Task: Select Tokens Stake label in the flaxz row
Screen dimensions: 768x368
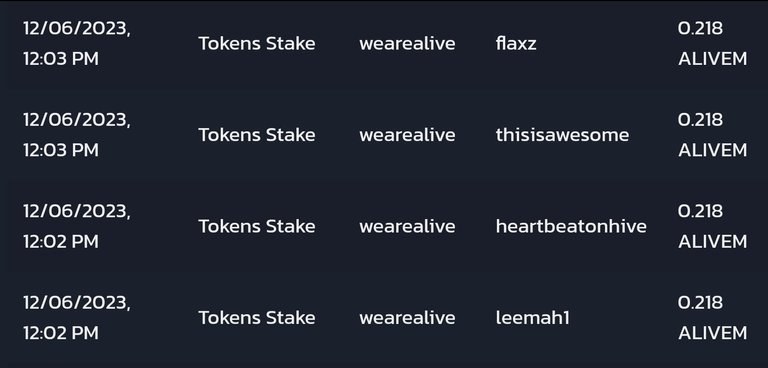Action: pos(257,44)
